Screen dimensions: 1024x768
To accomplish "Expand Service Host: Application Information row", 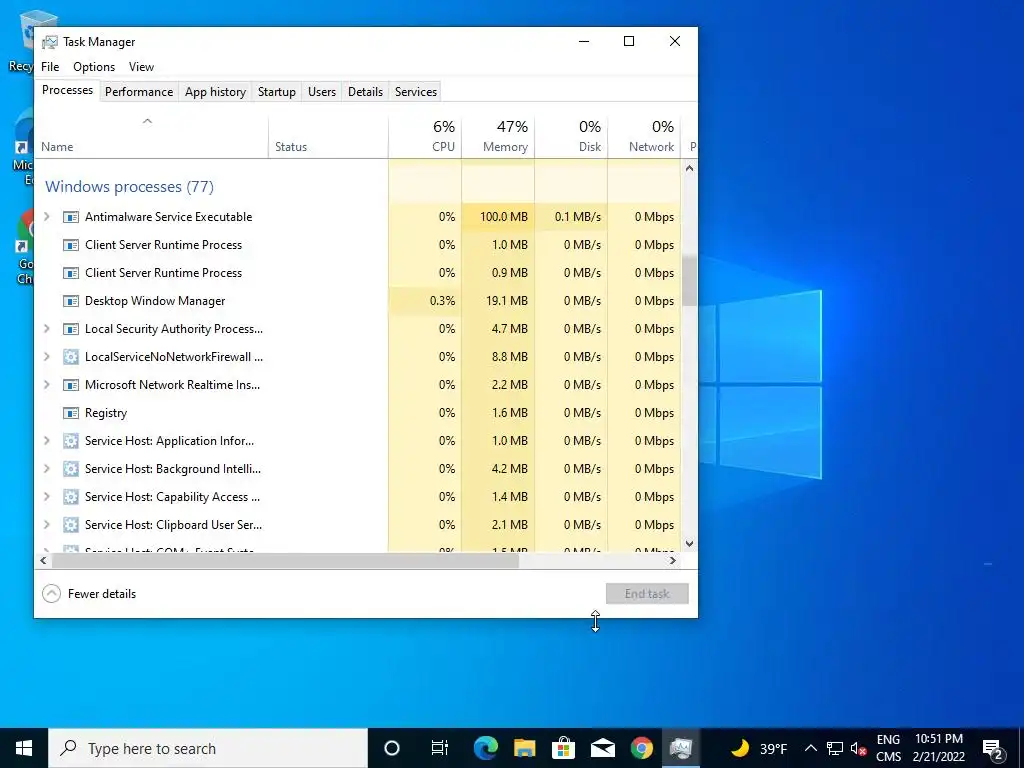I will [46, 441].
